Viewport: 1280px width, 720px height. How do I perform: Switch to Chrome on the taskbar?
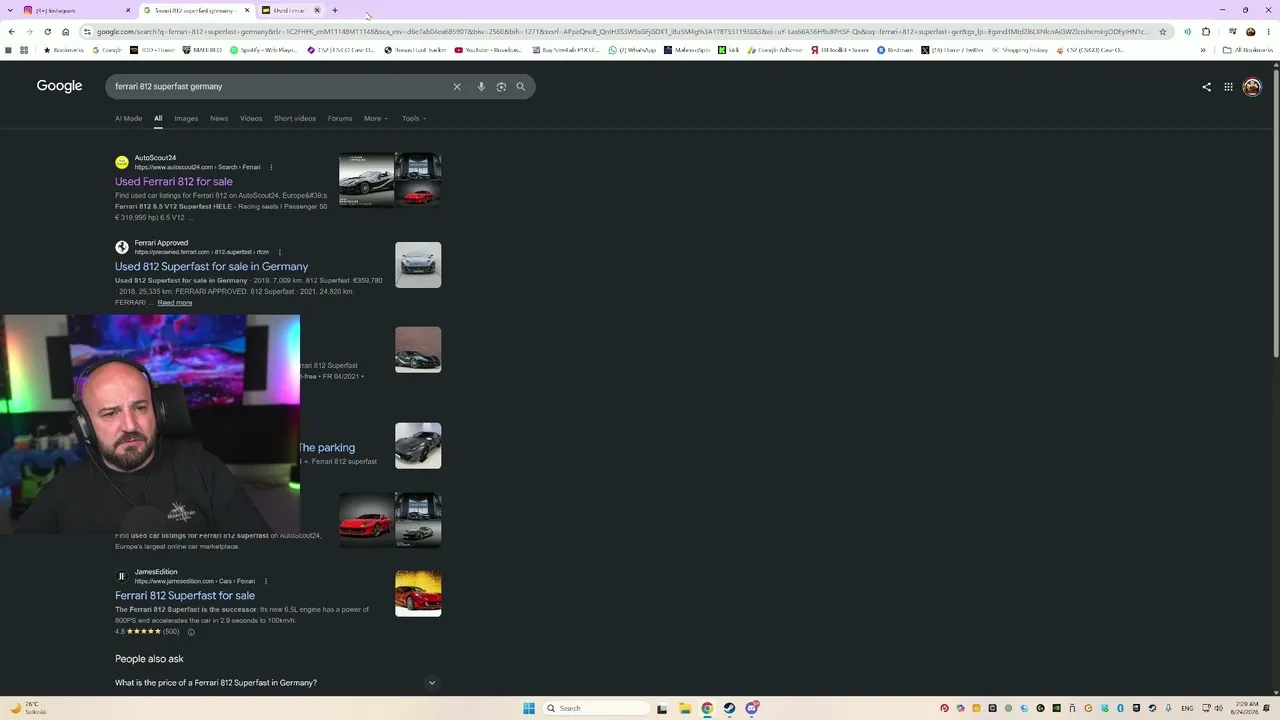[707, 708]
